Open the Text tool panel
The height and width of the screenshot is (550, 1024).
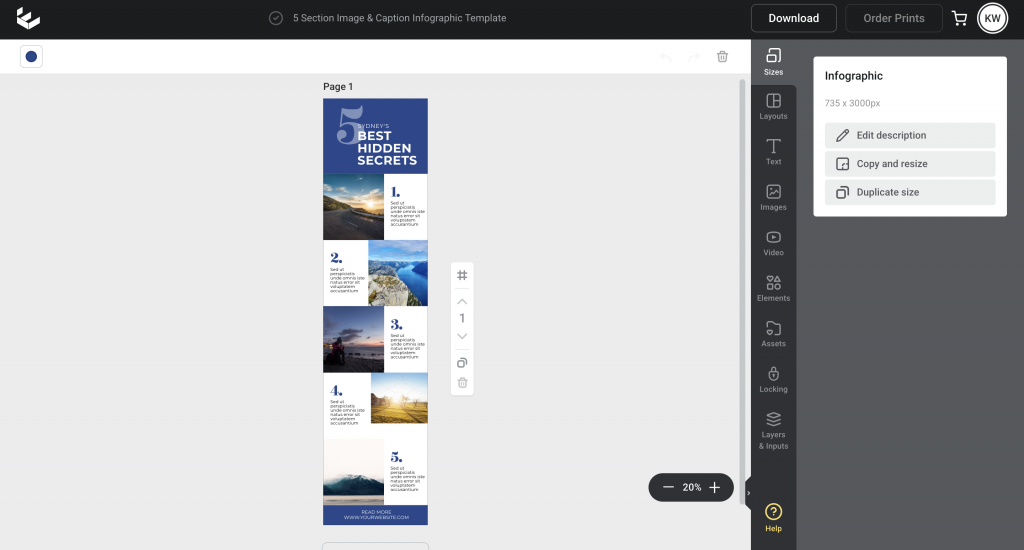tap(773, 152)
